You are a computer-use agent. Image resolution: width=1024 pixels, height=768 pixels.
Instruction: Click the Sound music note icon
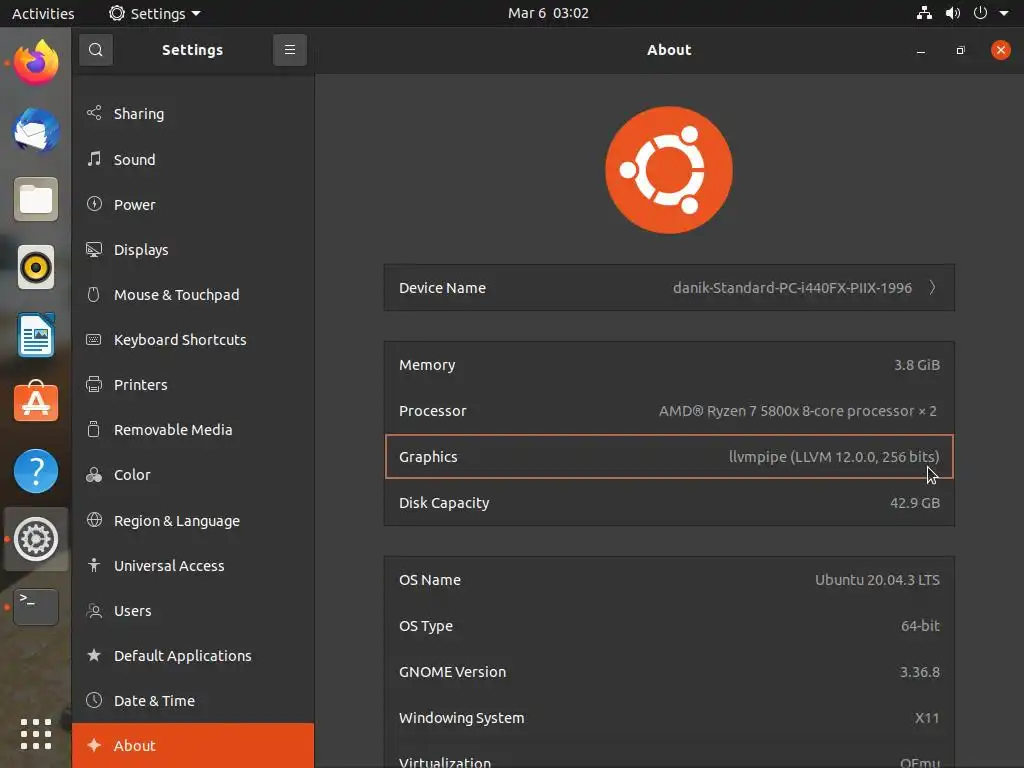pyautogui.click(x=94, y=159)
